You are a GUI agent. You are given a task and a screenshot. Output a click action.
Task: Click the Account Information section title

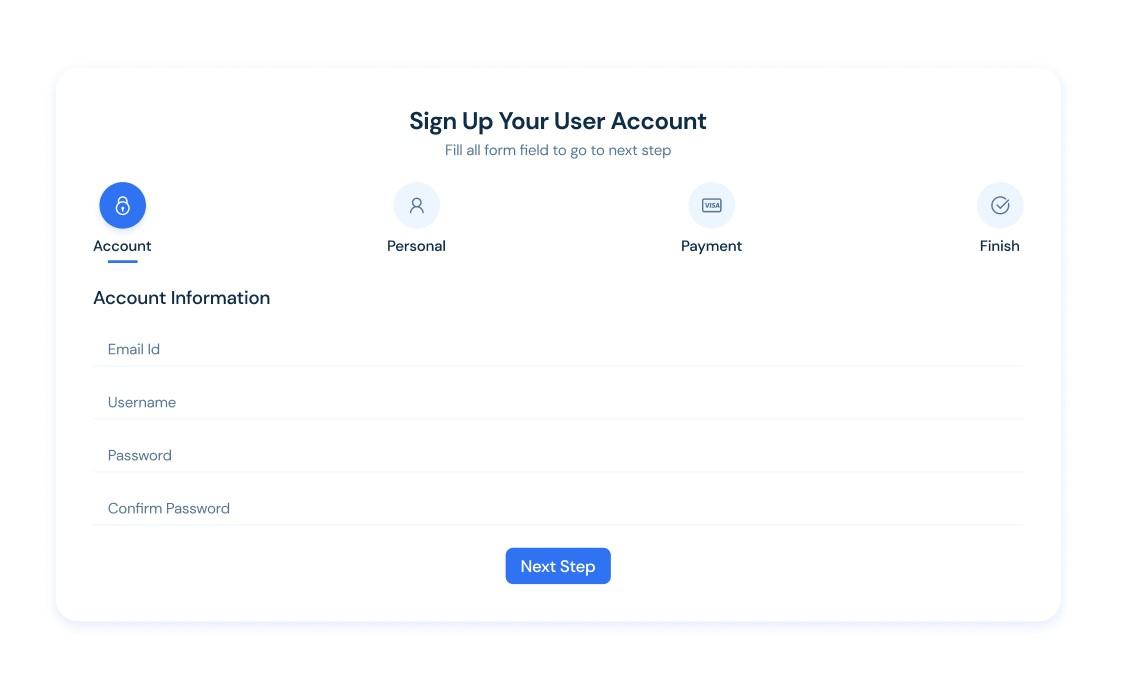click(181, 297)
